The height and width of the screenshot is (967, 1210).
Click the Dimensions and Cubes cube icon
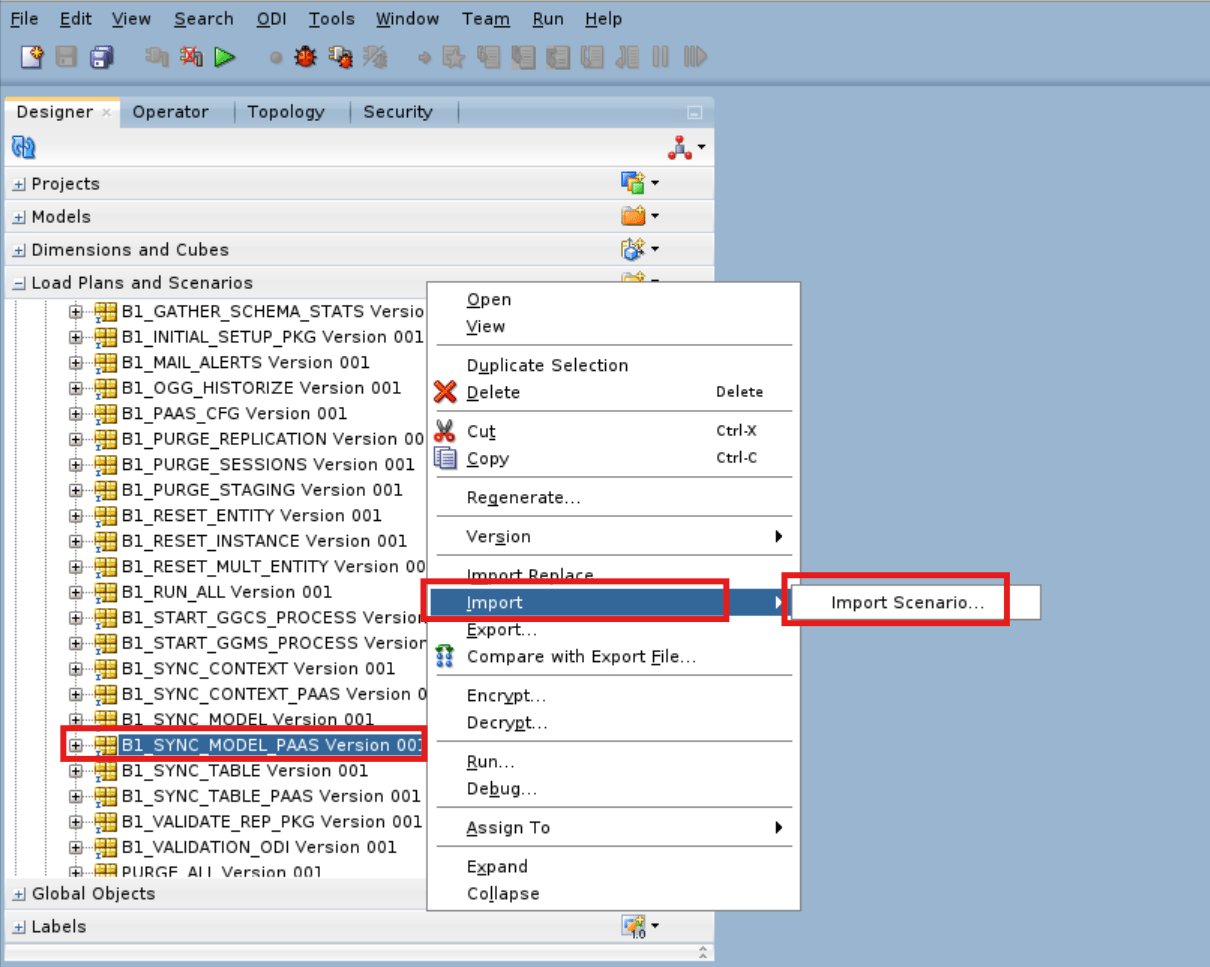[x=632, y=249]
